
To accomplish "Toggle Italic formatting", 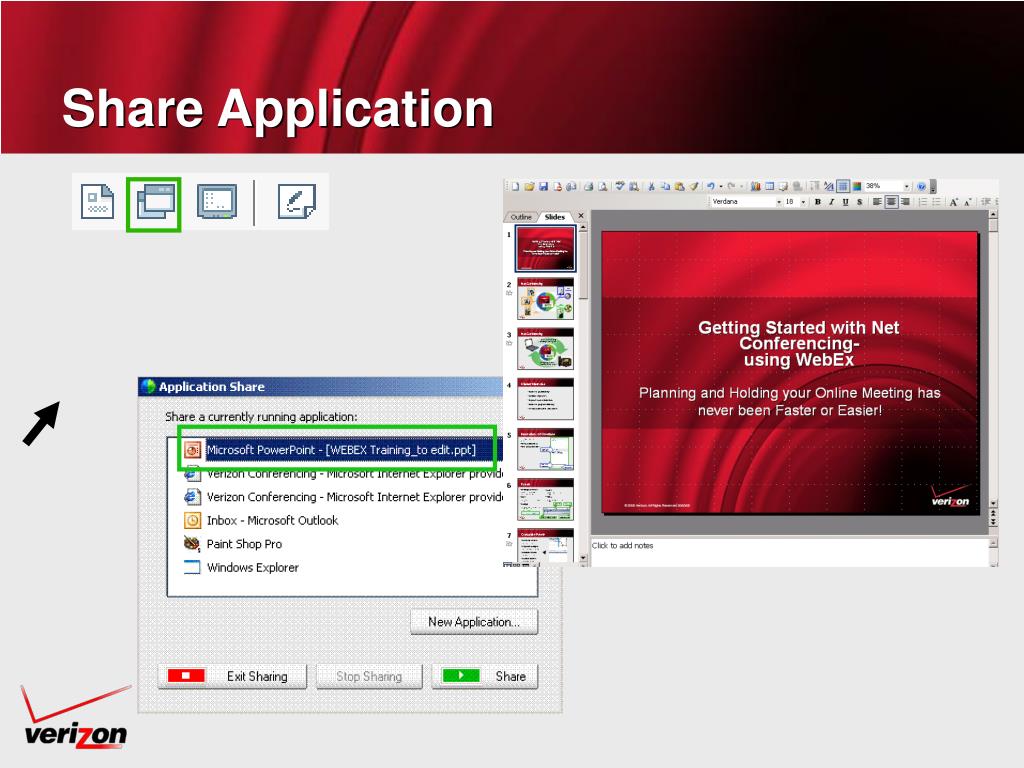I will pyautogui.click(x=832, y=202).
